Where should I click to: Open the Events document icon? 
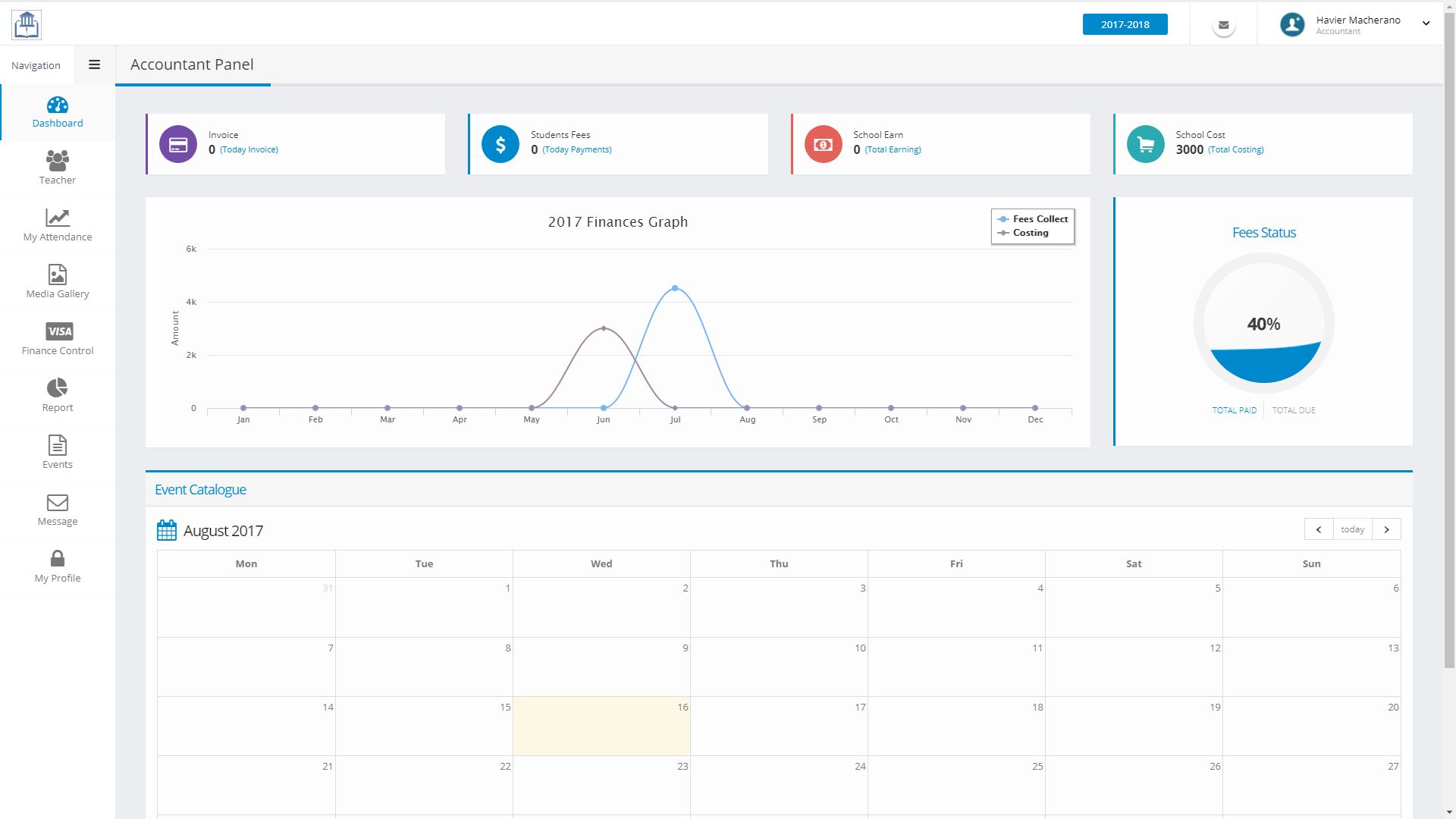coord(58,445)
